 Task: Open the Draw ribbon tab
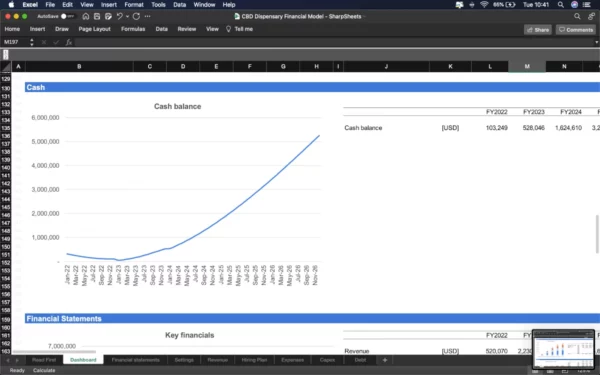click(62, 29)
